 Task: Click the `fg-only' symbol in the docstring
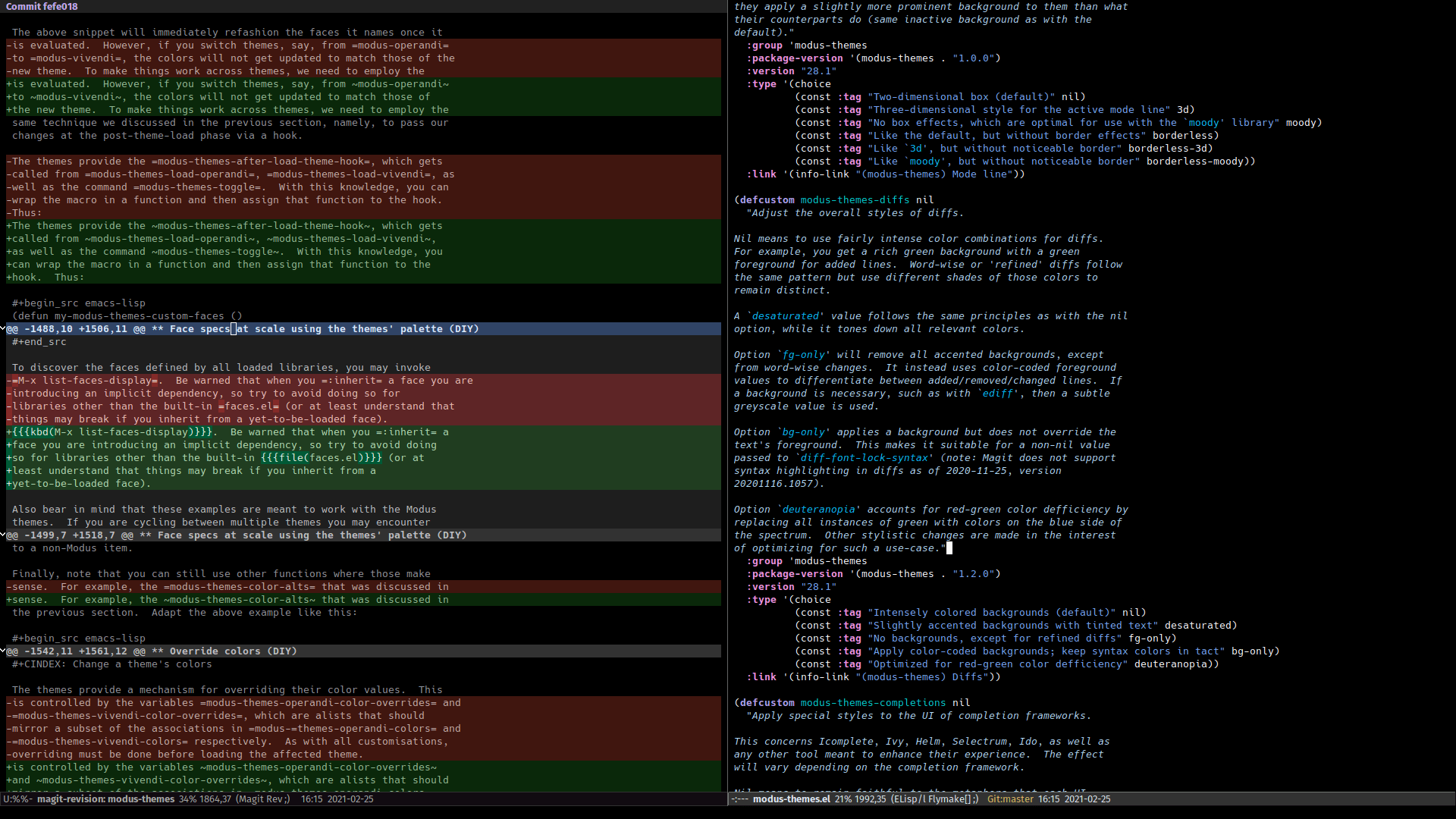click(x=804, y=355)
